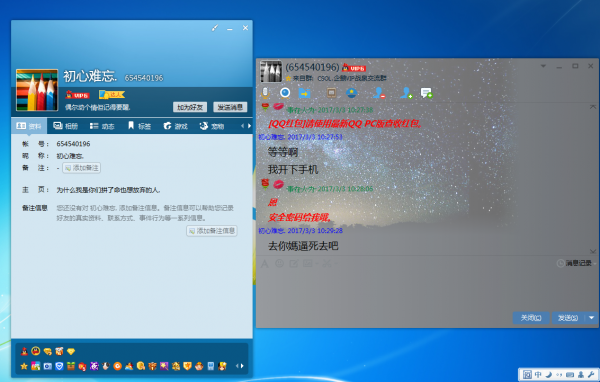Viewport: 600px width, 382px height.
Task: Expand the send button options arrow
Action: pyautogui.click(x=592, y=318)
